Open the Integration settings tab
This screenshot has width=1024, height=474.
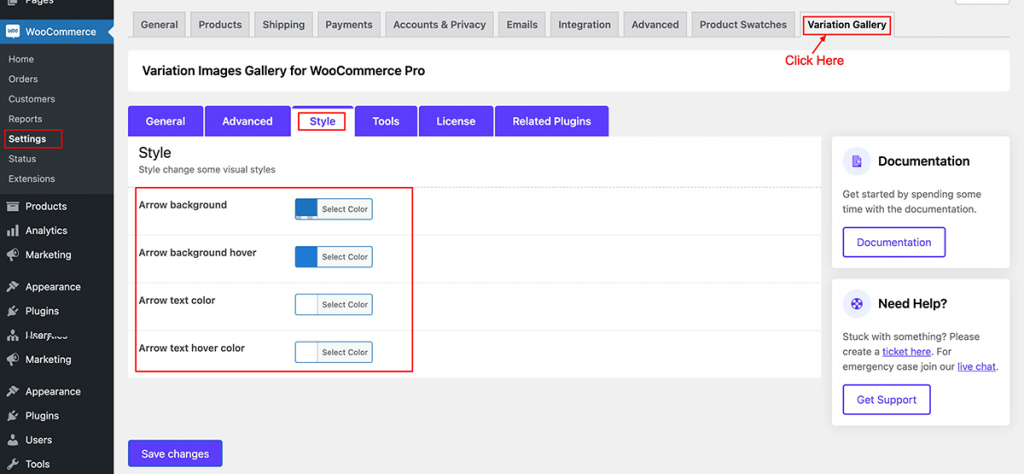tap(584, 25)
